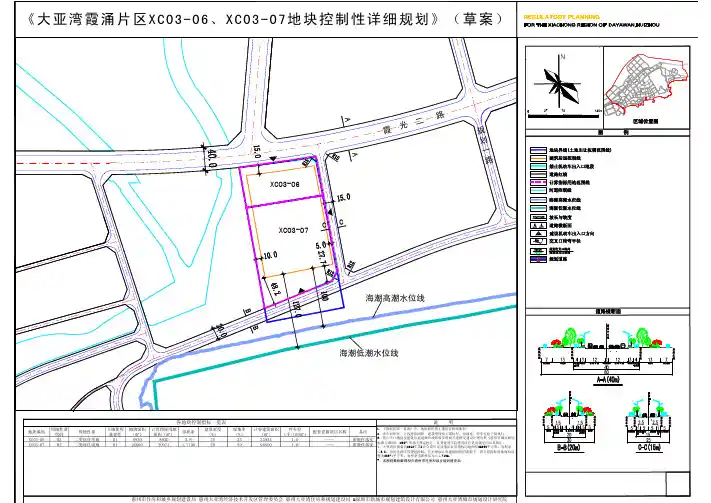Click the scale bar below the wind rose
The image size is (711, 503).
tap(561, 108)
